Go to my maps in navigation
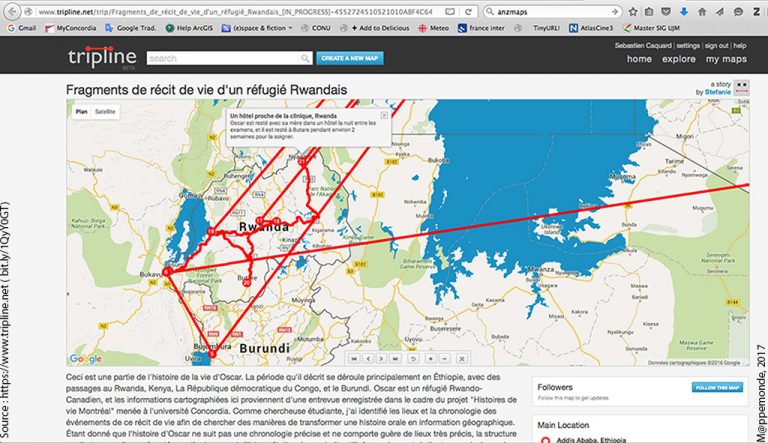The image size is (768, 443). (728, 59)
